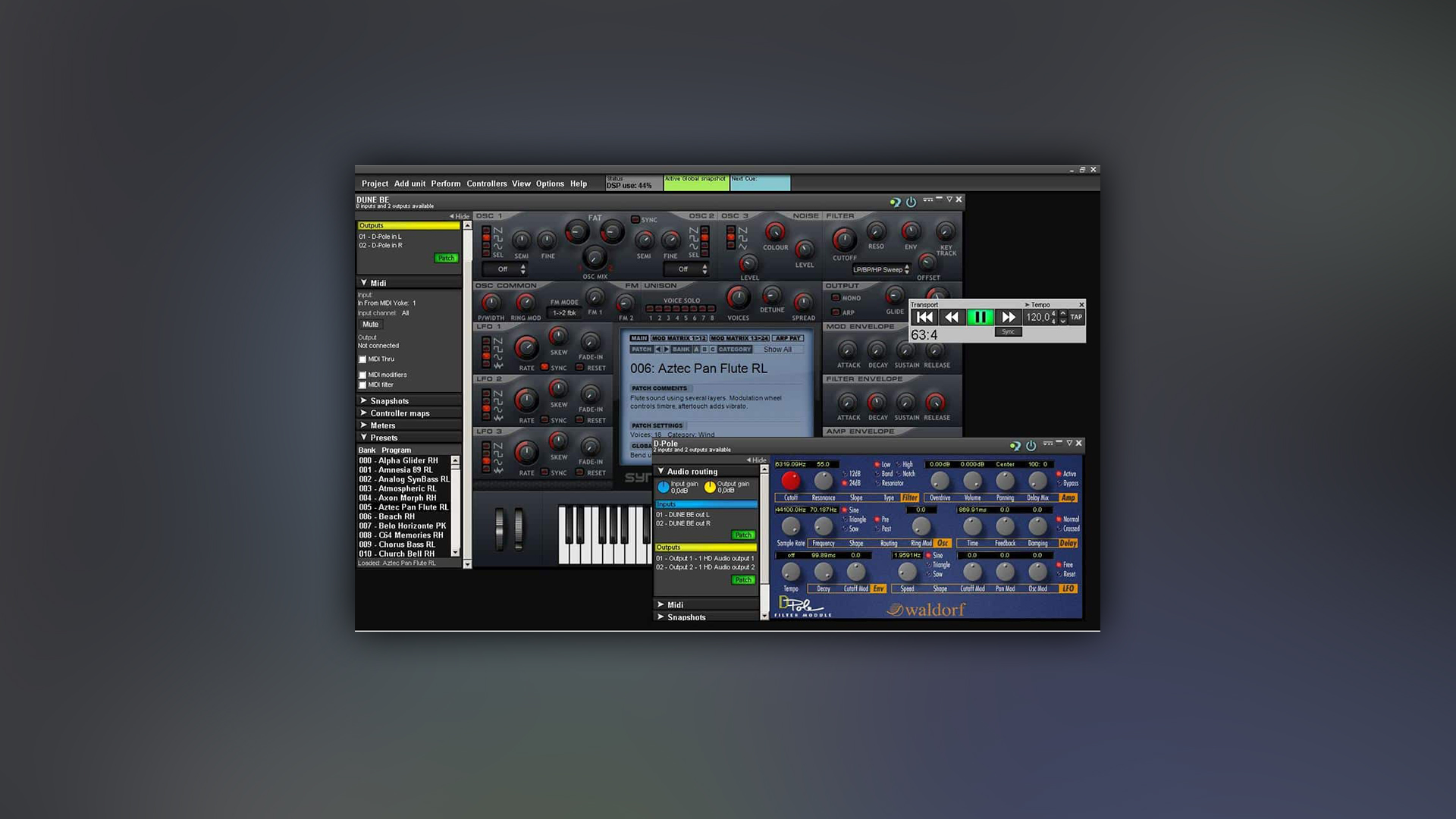
Task: Click the yellow Output gain color knob
Action: [x=709, y=486]
